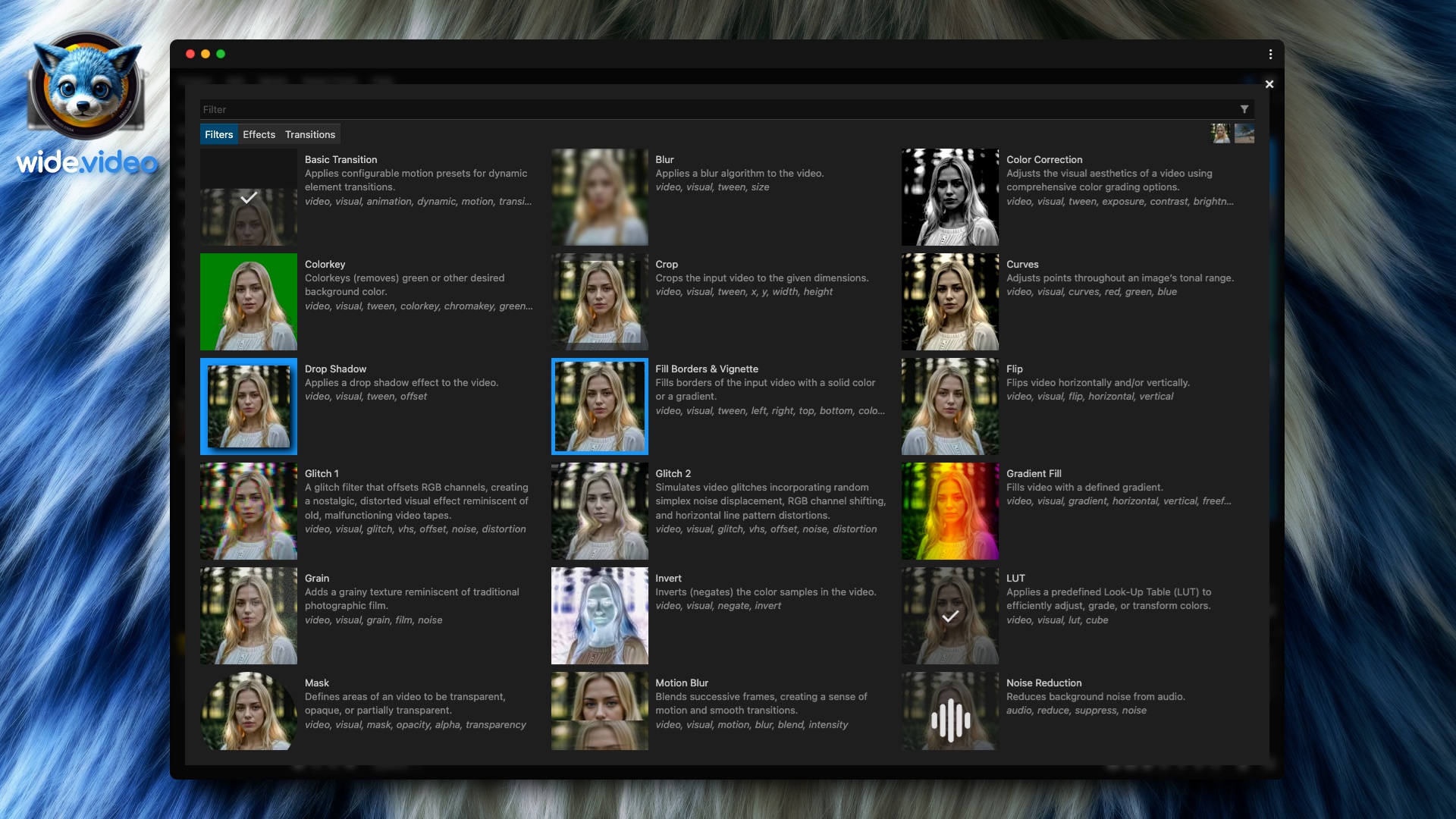Viewport: 1456px width, 819px height.
Task: Click the Curves title text
Action: tap(1022, 264)
